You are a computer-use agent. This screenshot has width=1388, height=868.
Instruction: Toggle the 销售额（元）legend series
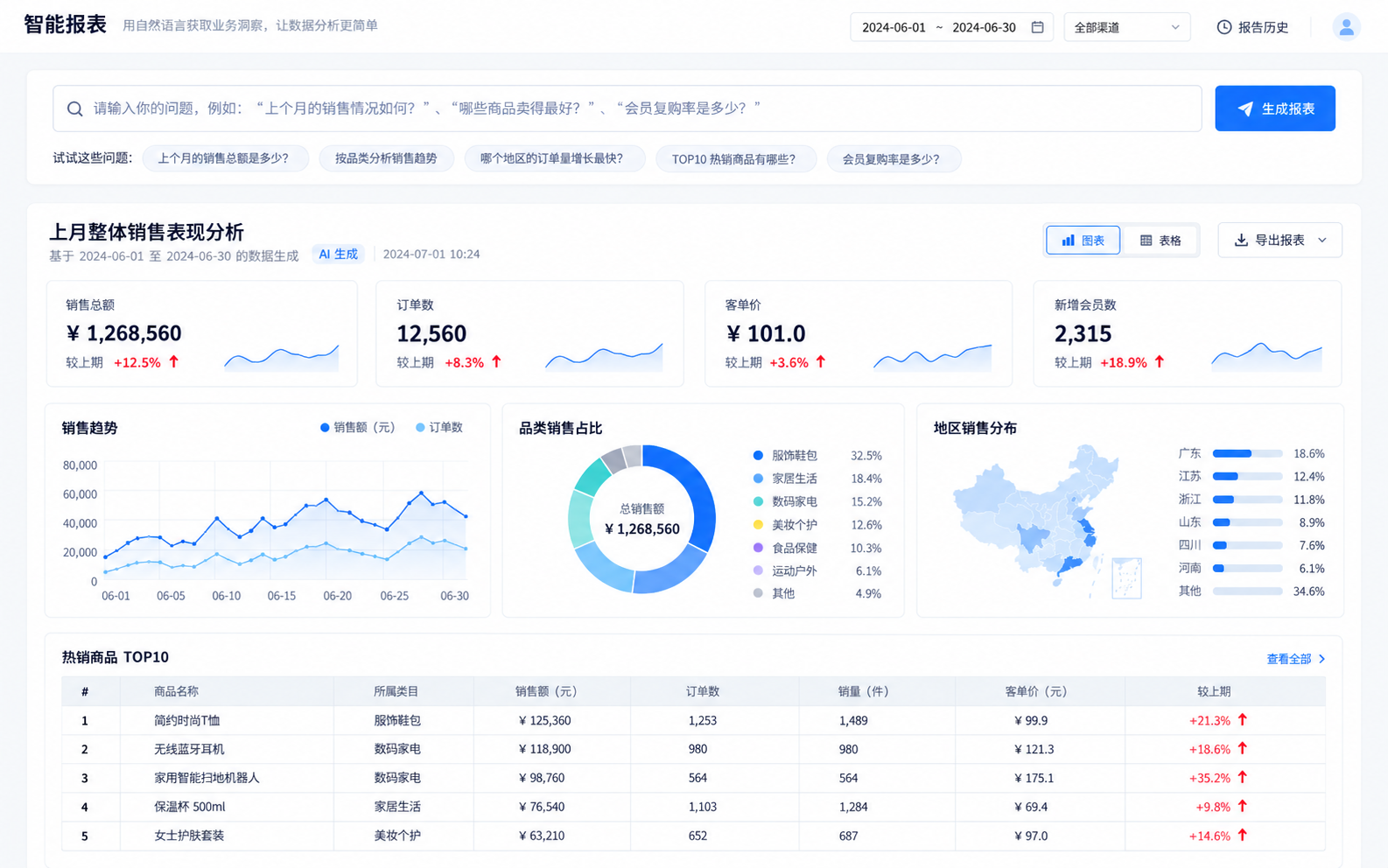[x=358, y=428]
